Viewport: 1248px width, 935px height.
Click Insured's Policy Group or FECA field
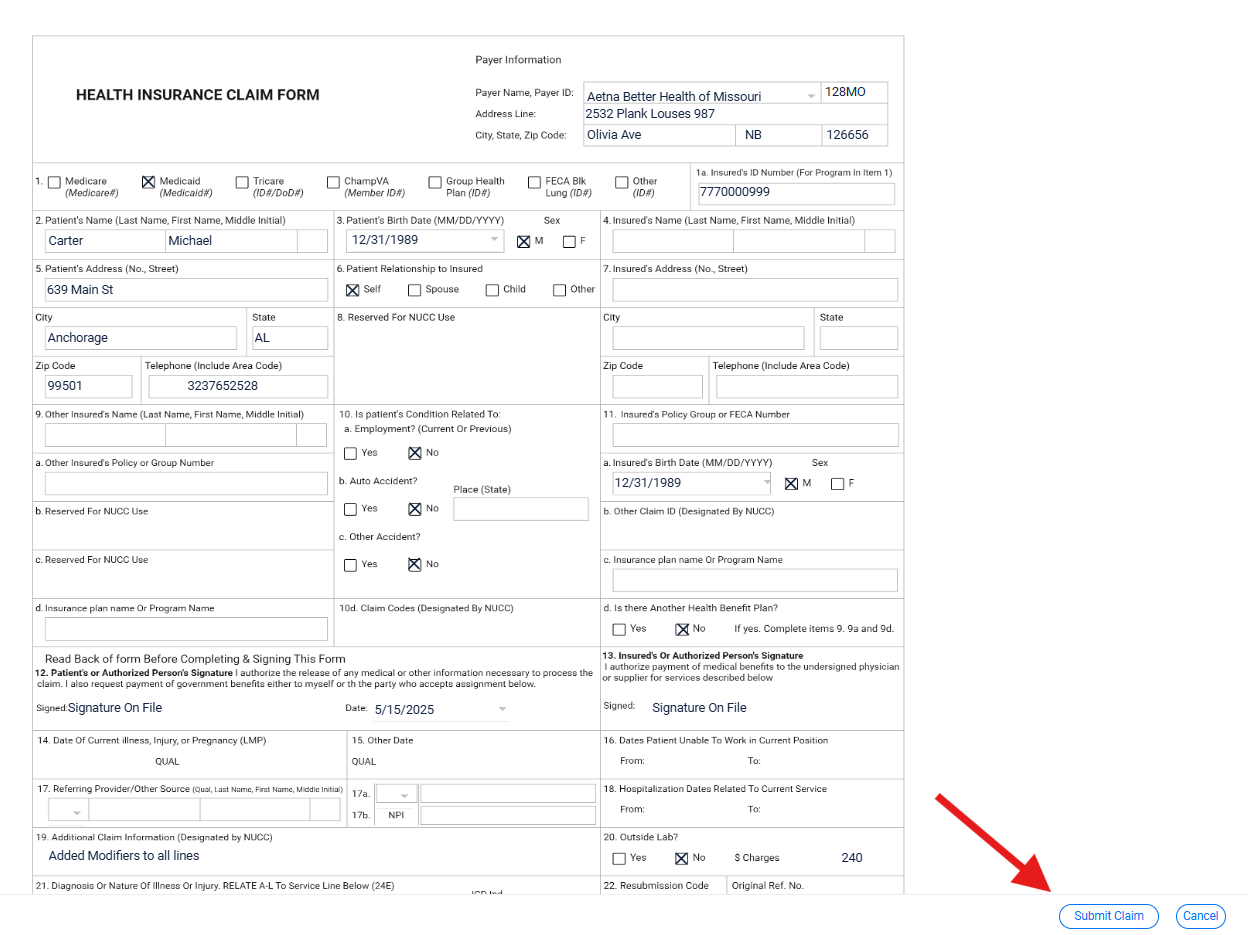tap(755, 435)
